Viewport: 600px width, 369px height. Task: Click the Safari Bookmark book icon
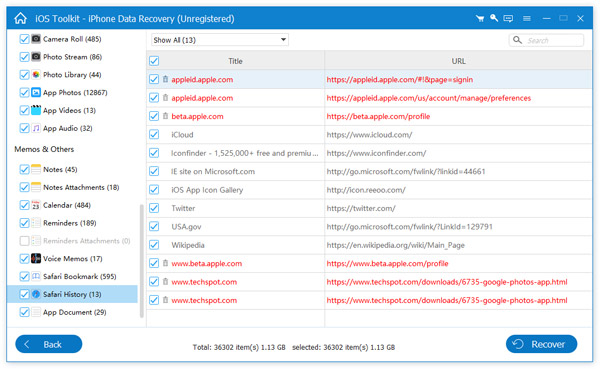36,276
